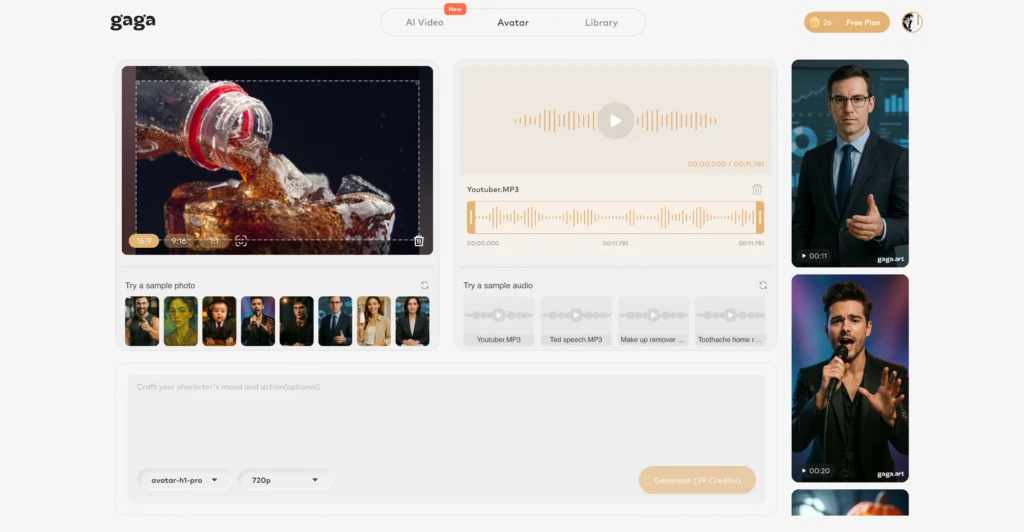This screenshot has width=1024, height=532.
Task: Click the left trim handle of waveform
Action: click(x=471, y=217)
